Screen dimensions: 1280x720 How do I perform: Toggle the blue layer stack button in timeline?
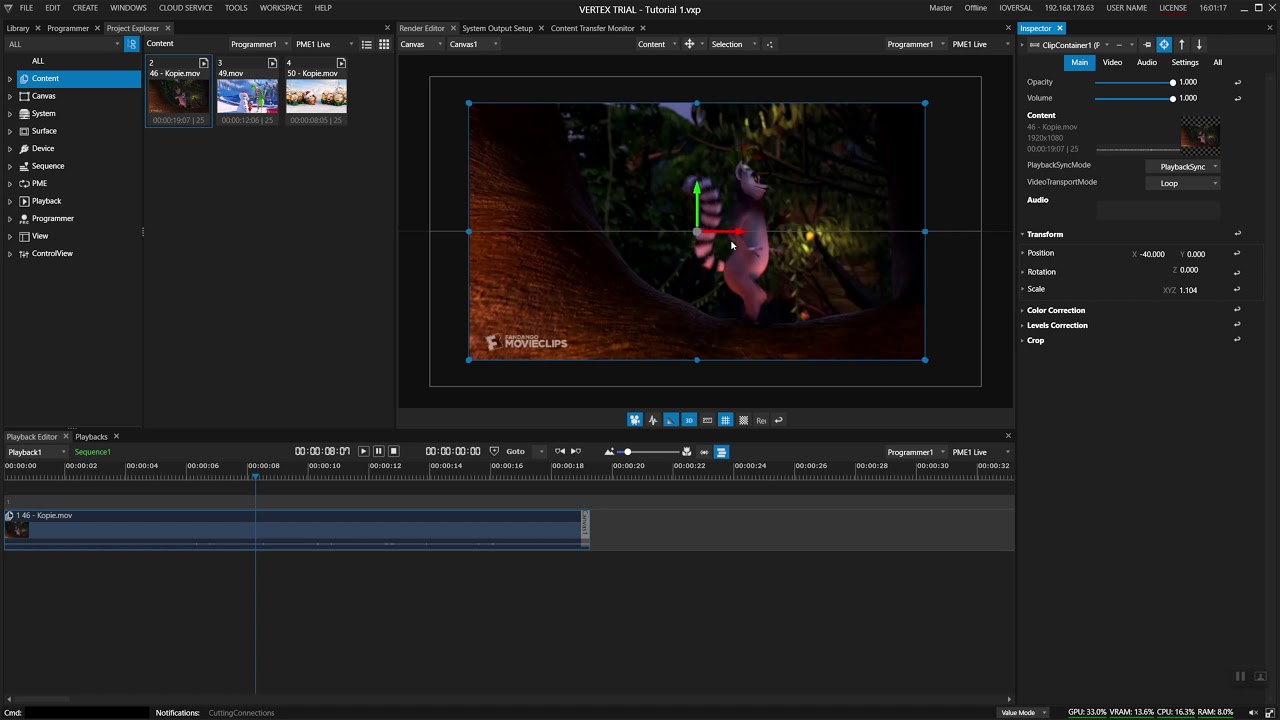pos(721,452)
